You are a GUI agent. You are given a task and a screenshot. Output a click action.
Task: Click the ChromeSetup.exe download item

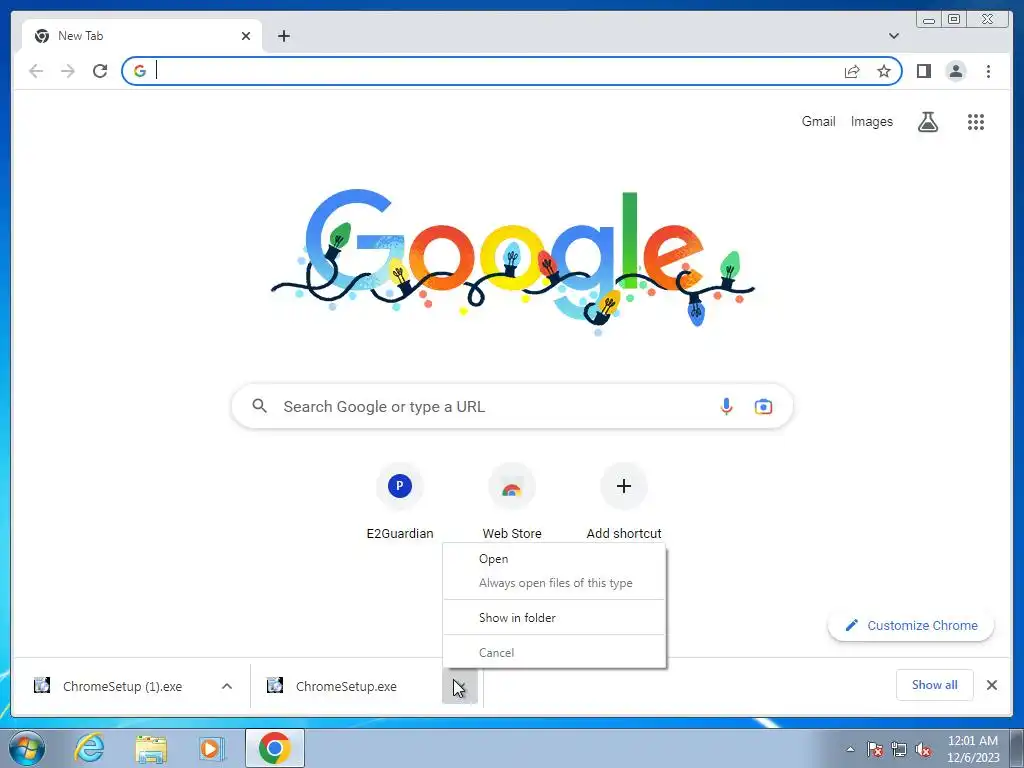point(346,686)
